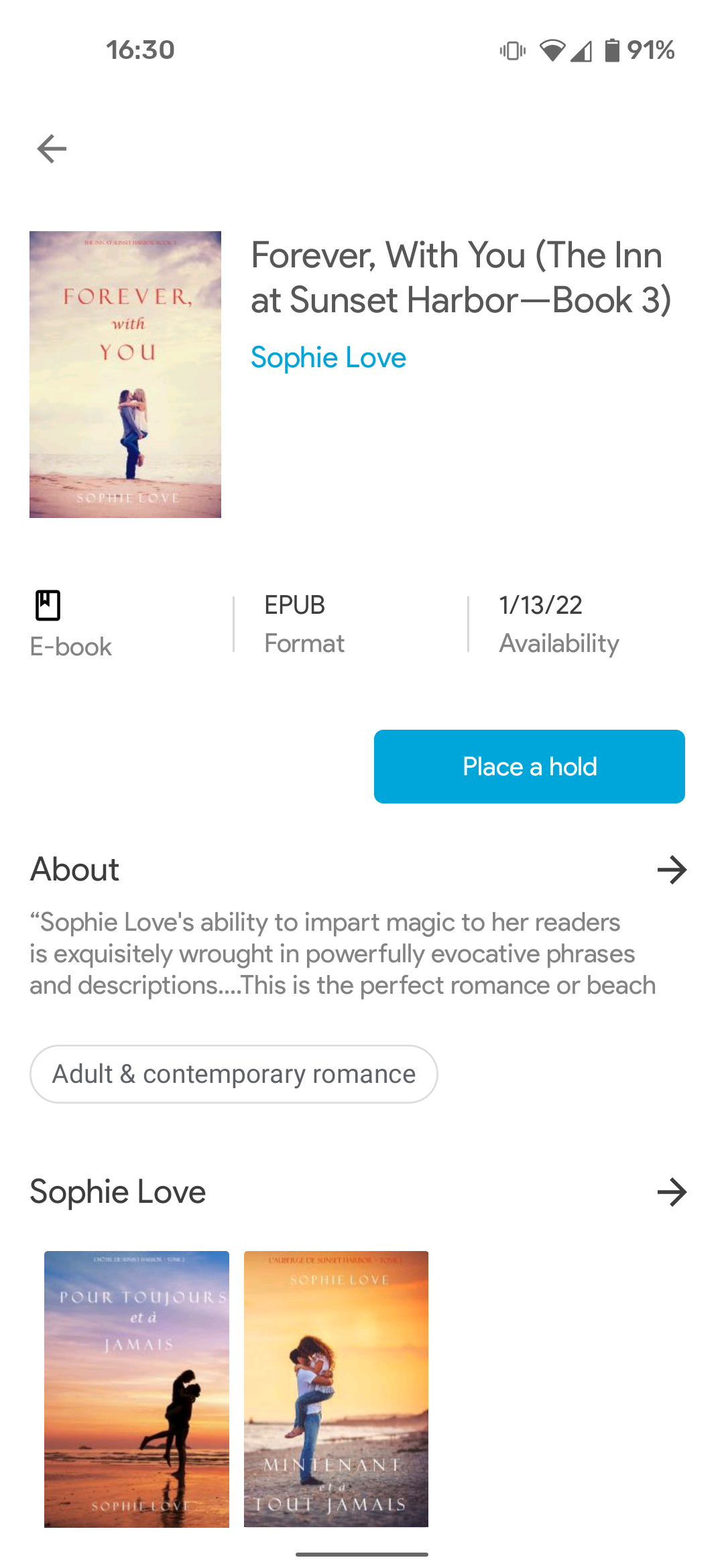Screen dimensions: 724x1568
Task: Select the Adult & contemporary romance tag
Action: [234, 1074]
